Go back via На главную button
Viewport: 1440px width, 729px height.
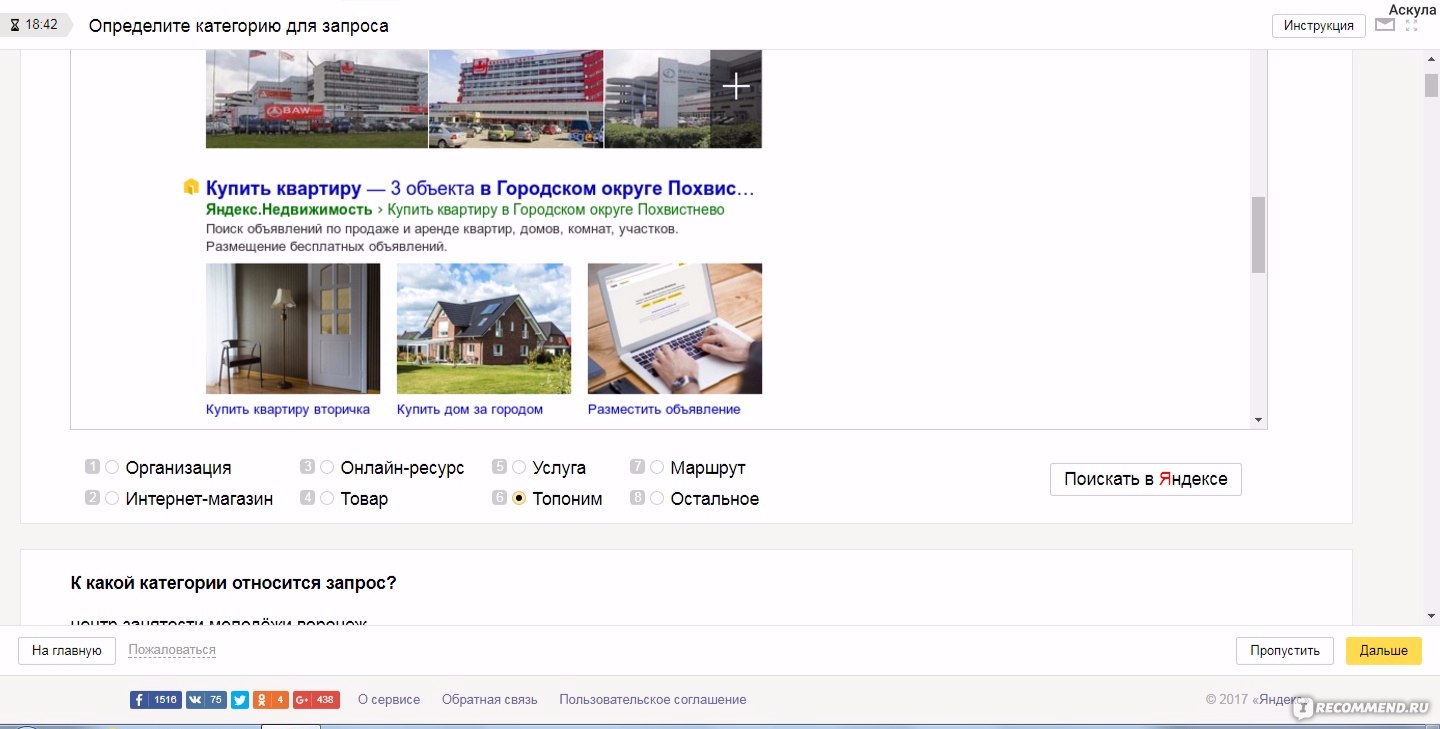point(67,651)
